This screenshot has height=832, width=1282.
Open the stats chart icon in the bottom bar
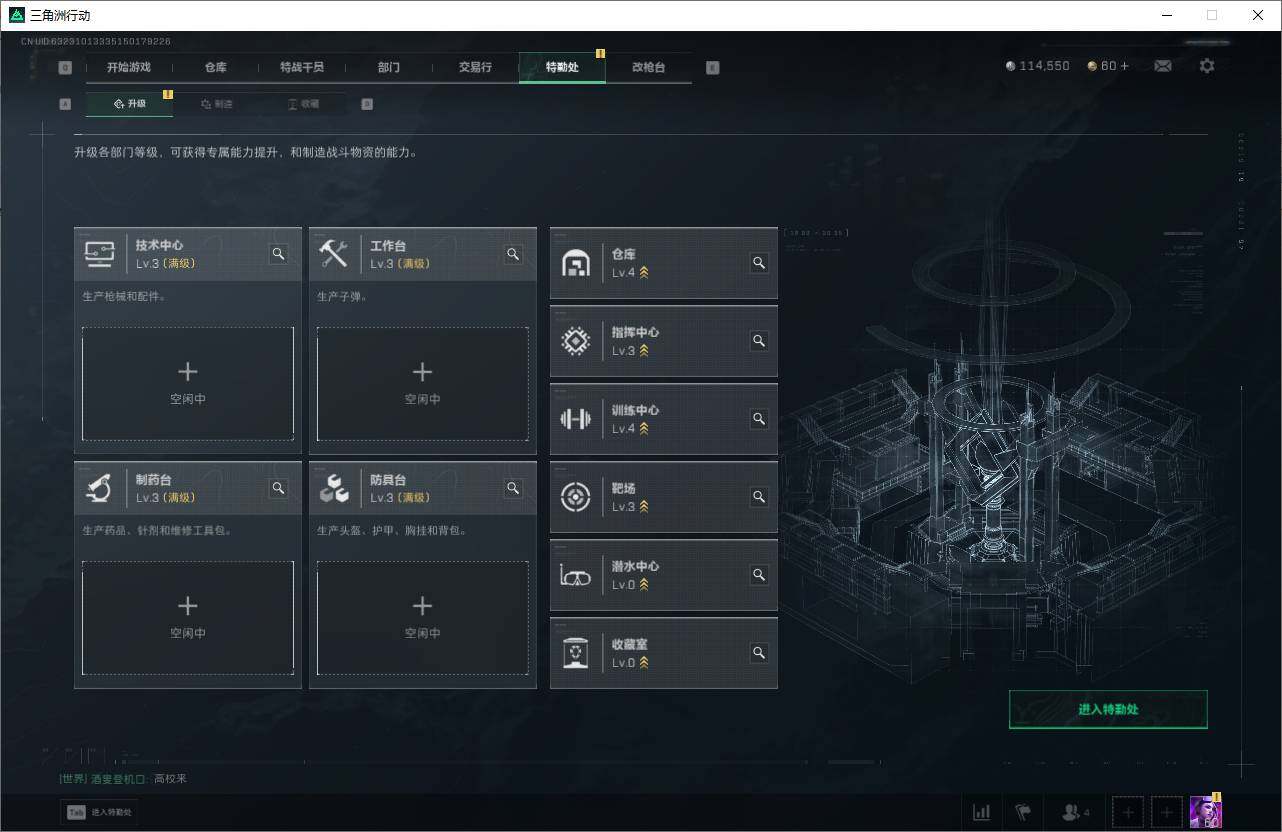click(x=981, y=812)
